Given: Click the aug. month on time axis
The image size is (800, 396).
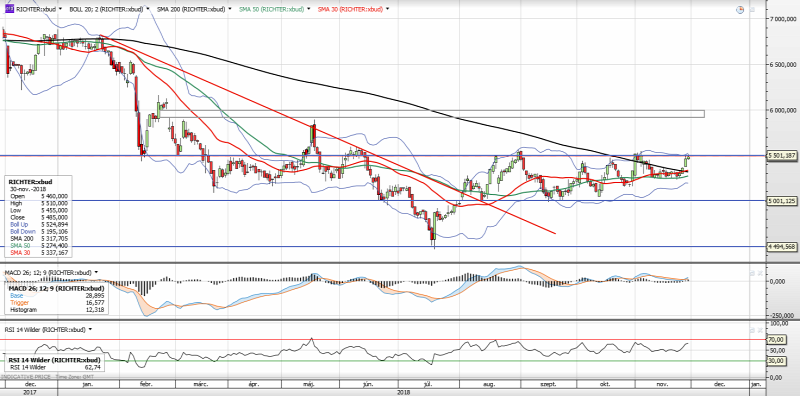Looking at the screenshot, I should tap(488, 383).
